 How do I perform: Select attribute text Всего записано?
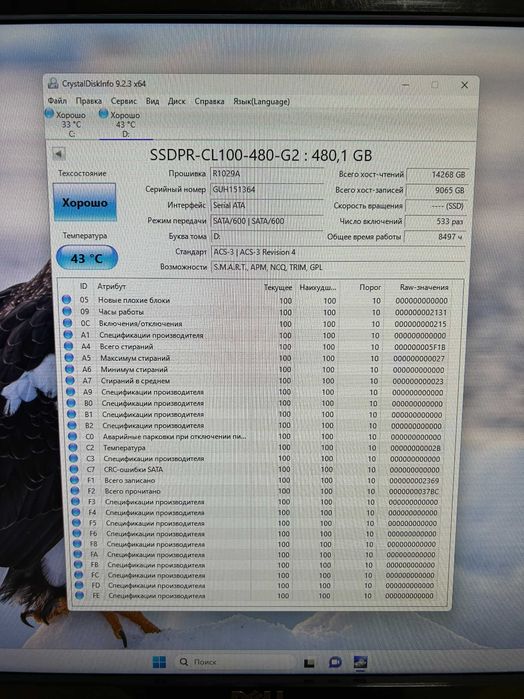[x=129, y=481]
